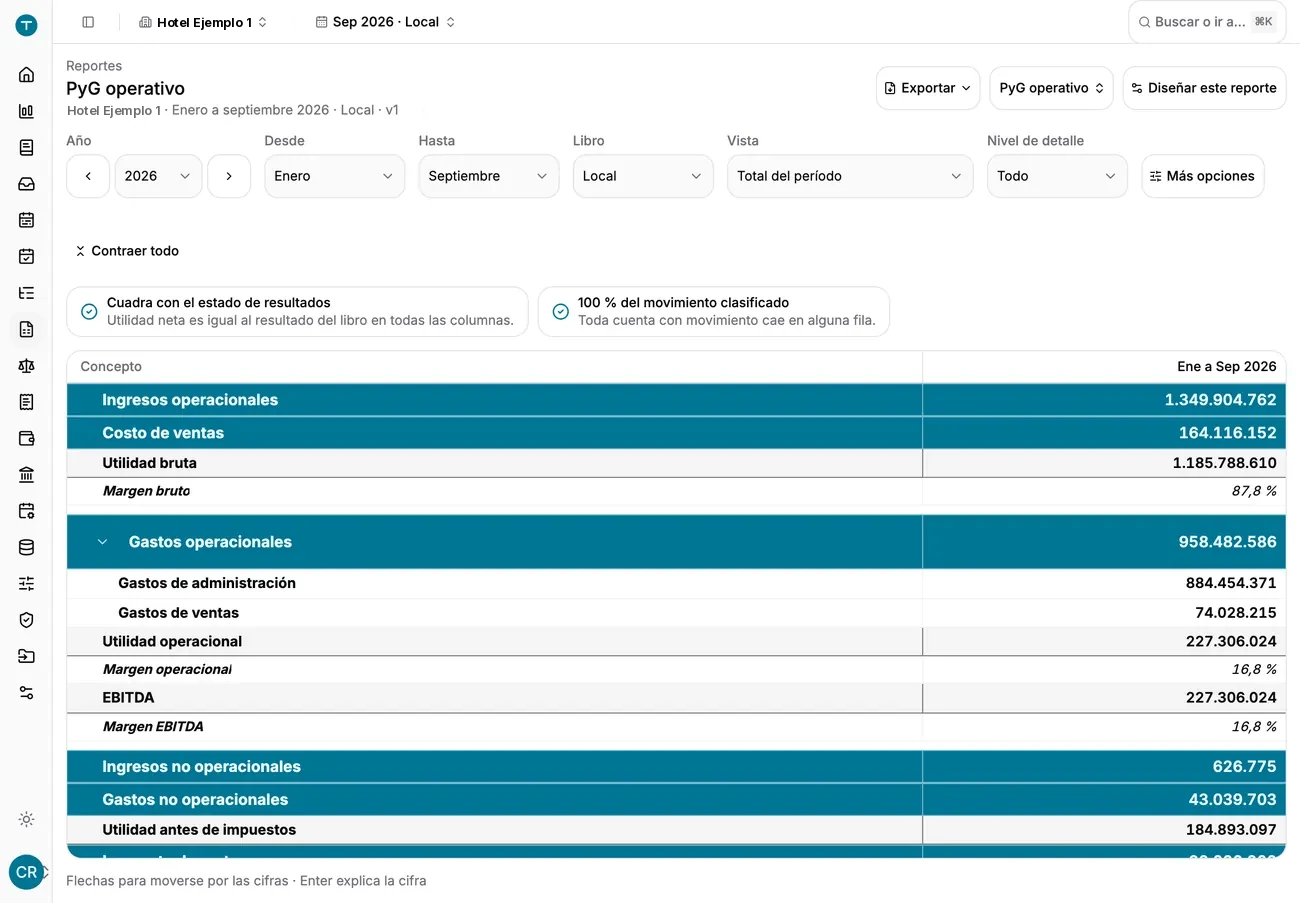This screenshot has height=903, width=1300.
Task: Open the bar chart icon in sidebar
Action: click(27, 111)
